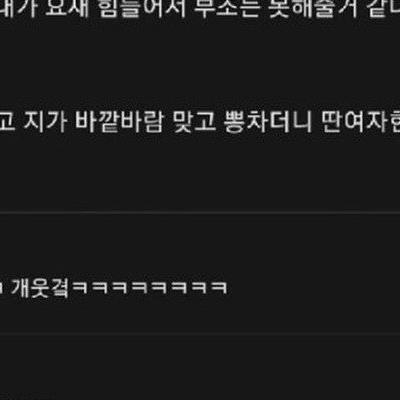This screenshot has height=400, width=400.
Task: Click the word 힘들어서 in top line
Action: pos(142,8)
